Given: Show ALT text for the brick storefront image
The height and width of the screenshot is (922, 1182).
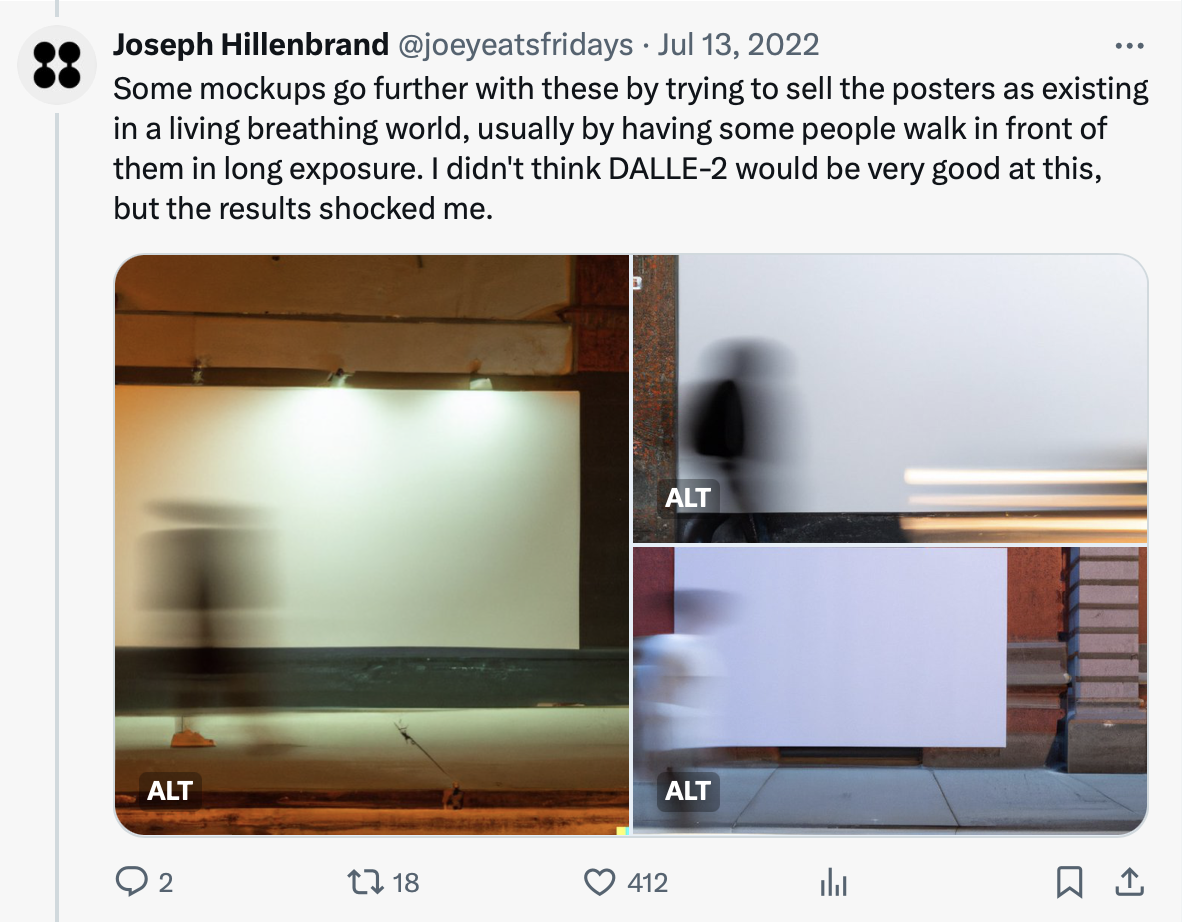Looking at the screenshot, I should click(x=687, y=790).
